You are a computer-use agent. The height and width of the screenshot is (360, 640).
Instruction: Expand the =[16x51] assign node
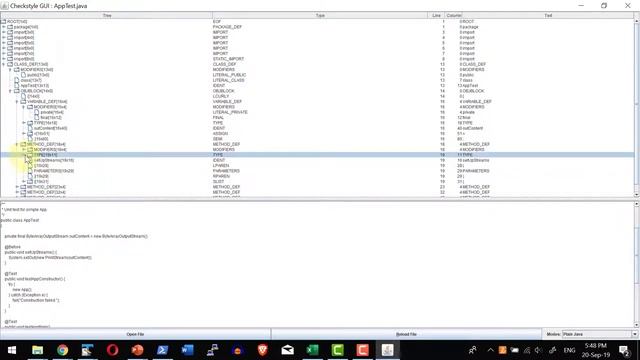pyautogui.click(x=24, y=133)
